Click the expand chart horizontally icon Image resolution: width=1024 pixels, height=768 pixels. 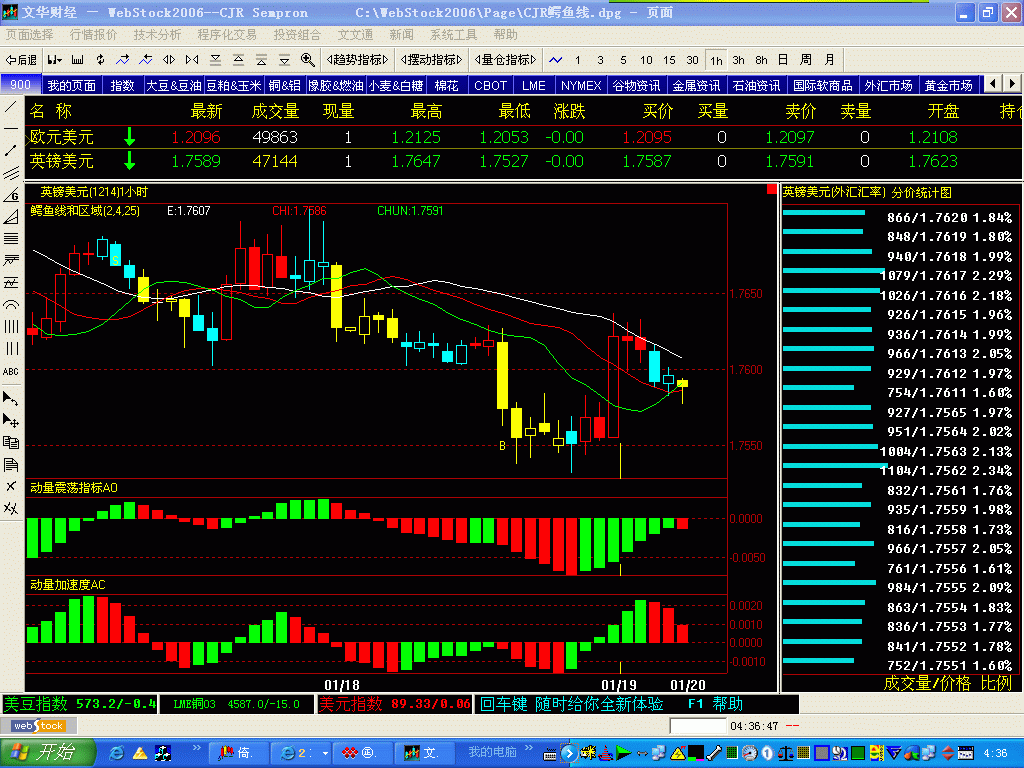[x=168, y=60]
